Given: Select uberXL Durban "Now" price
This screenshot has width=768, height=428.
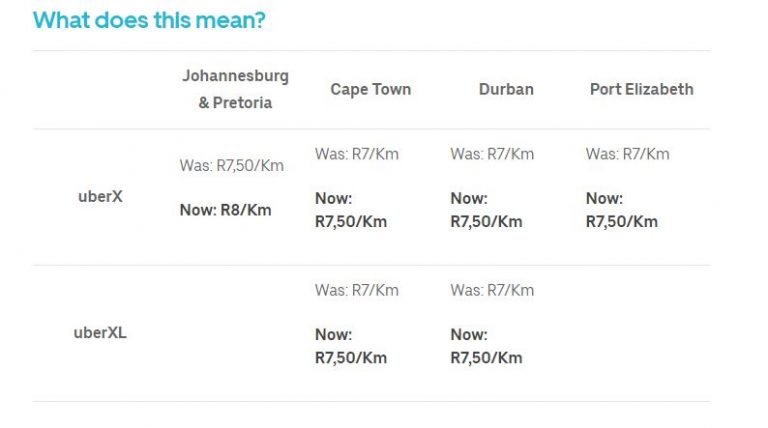Looking at the screenshot, I should [486, 346].
